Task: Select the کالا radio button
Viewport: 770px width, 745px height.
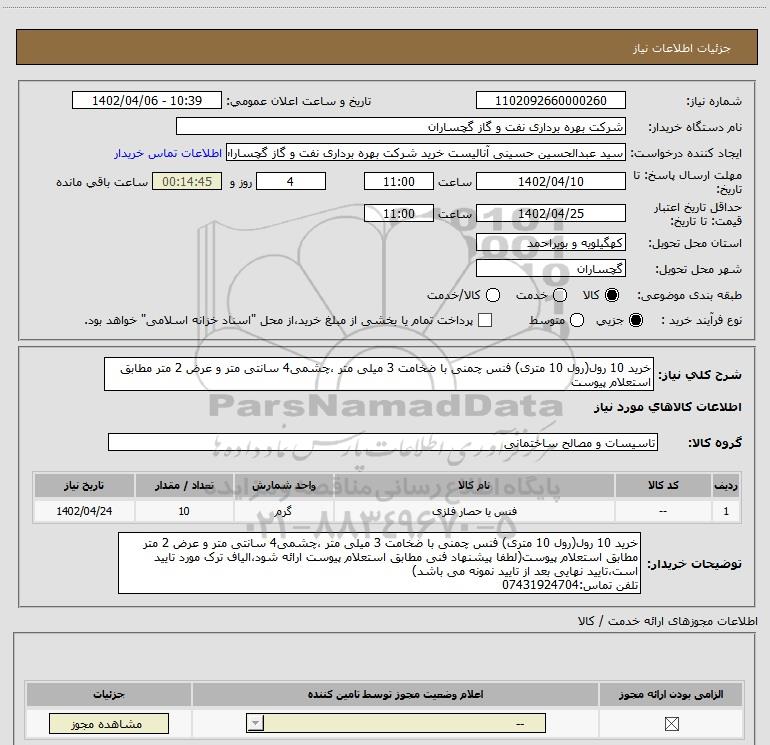Action: point(612,295)
